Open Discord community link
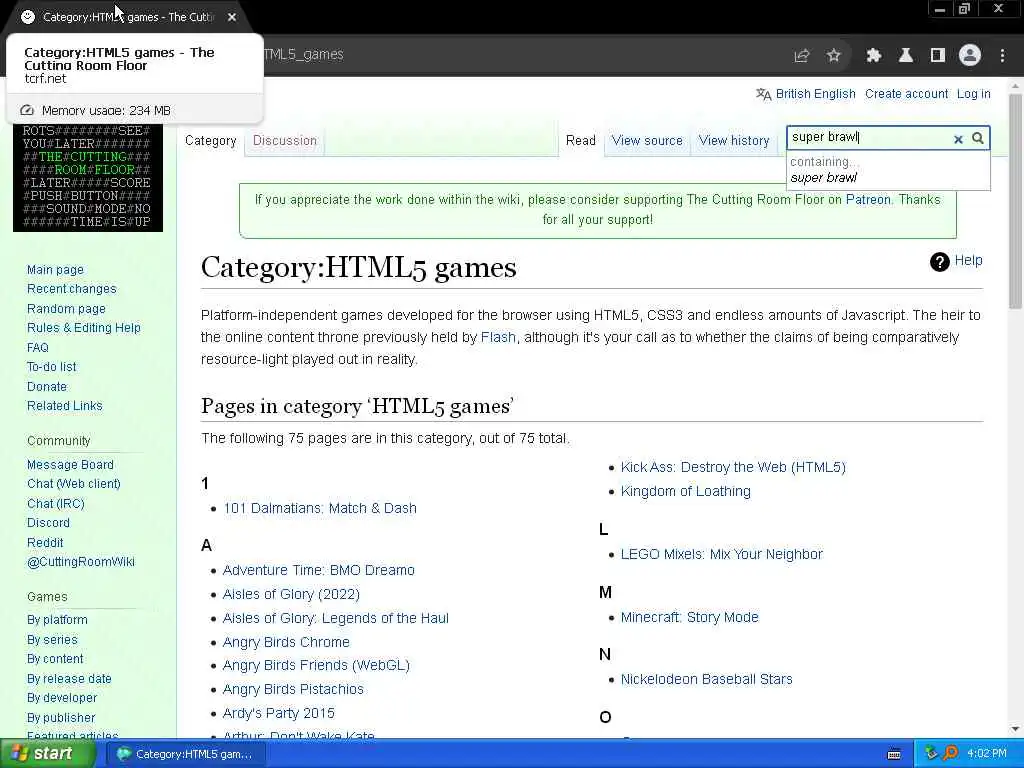Image resolution: width=1024 pixels, height=768 pixels. (48, 522)
